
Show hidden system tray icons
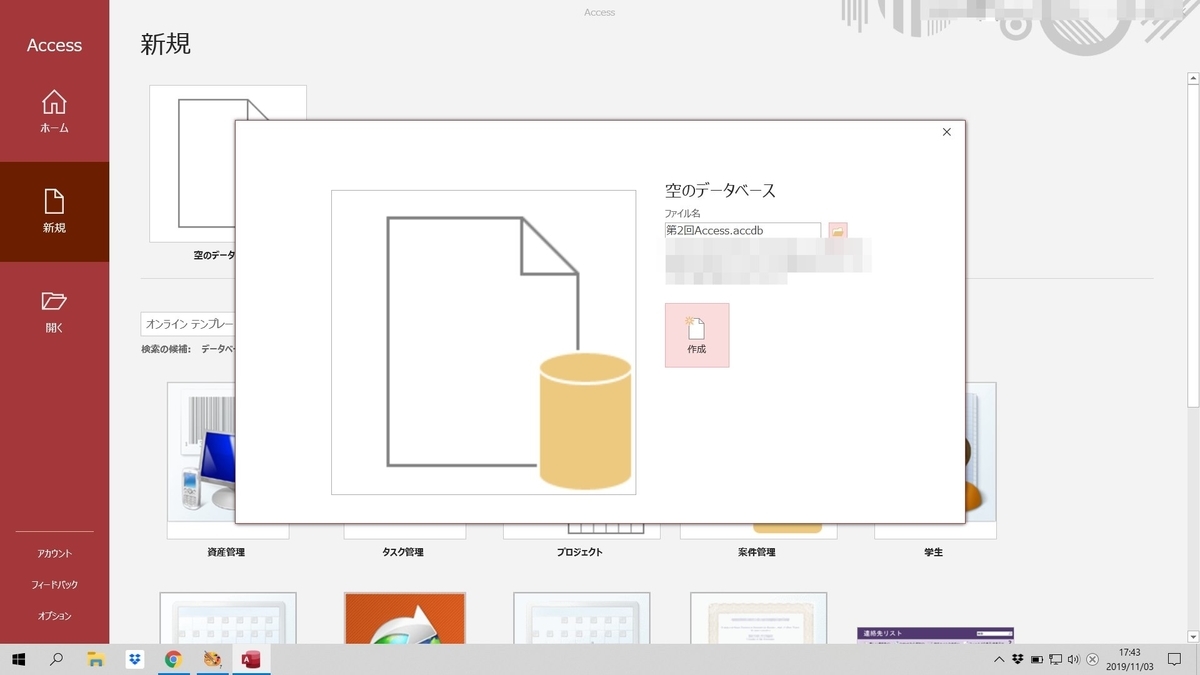(x=999, y=659)
